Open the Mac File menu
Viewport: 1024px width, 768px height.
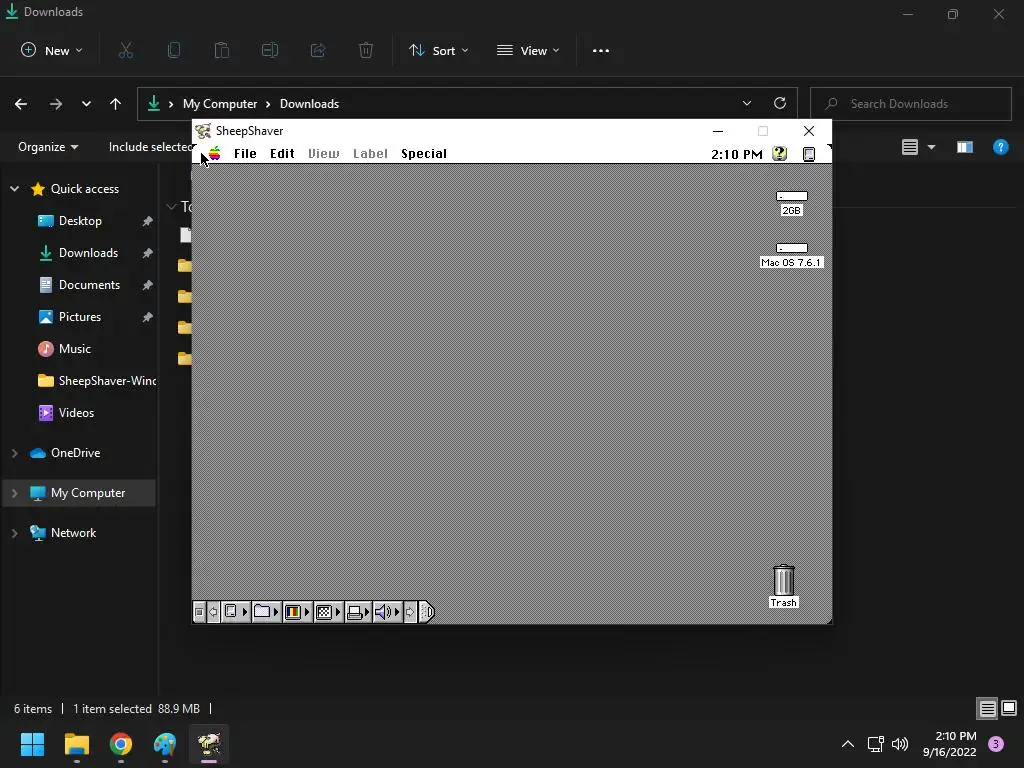pyautogui.click(x=245, y=153)
